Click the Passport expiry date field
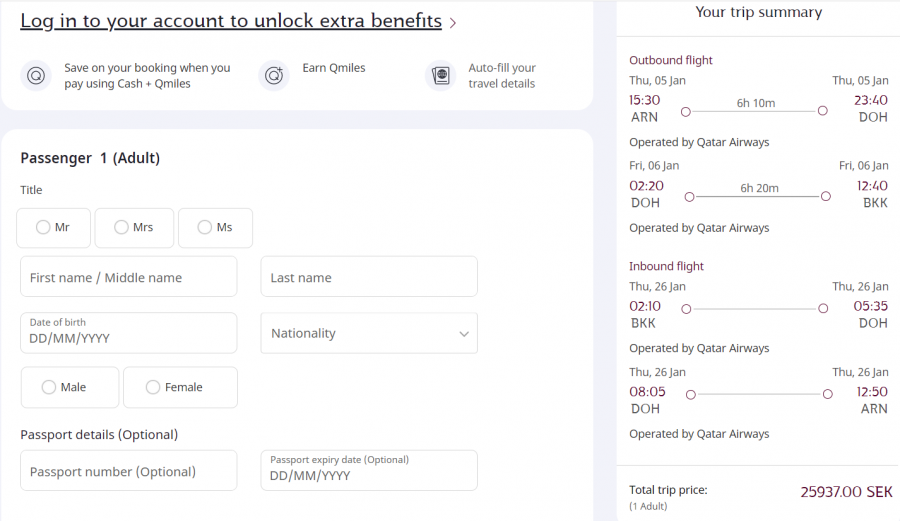Screen dimensions: 900x521 coord(368,471)
